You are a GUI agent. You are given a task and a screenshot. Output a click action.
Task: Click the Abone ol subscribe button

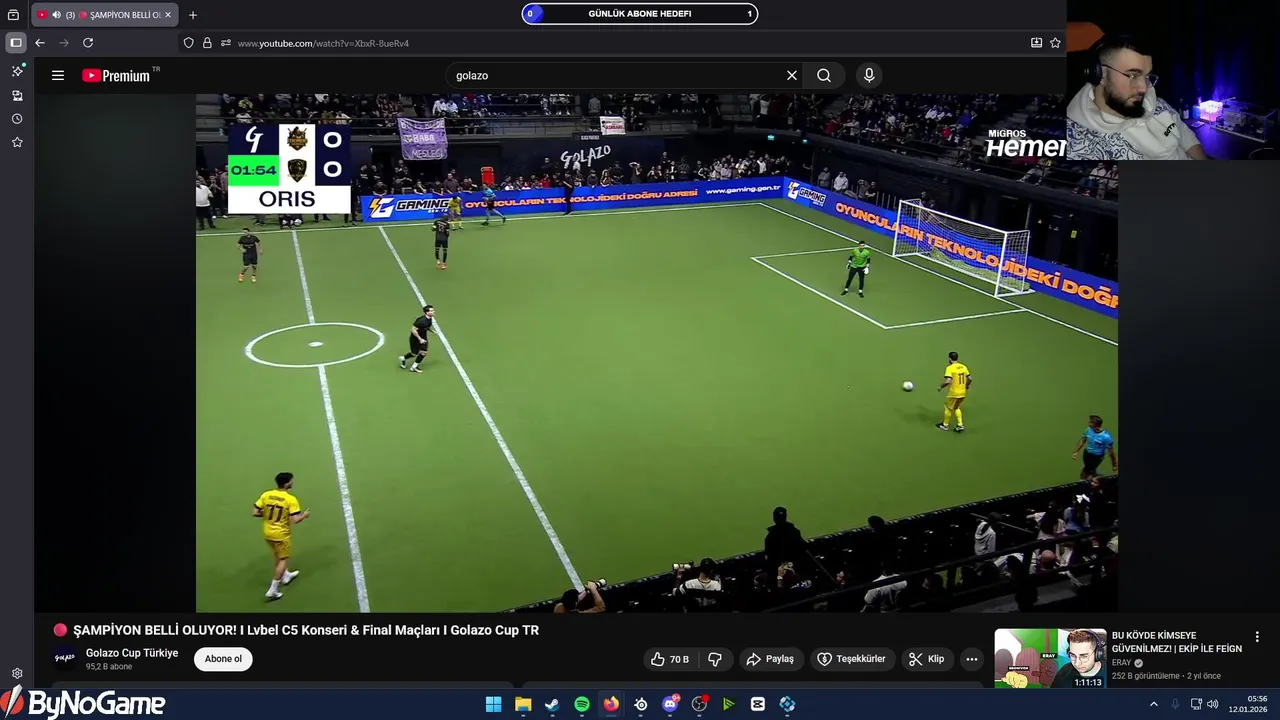point(223,659)
